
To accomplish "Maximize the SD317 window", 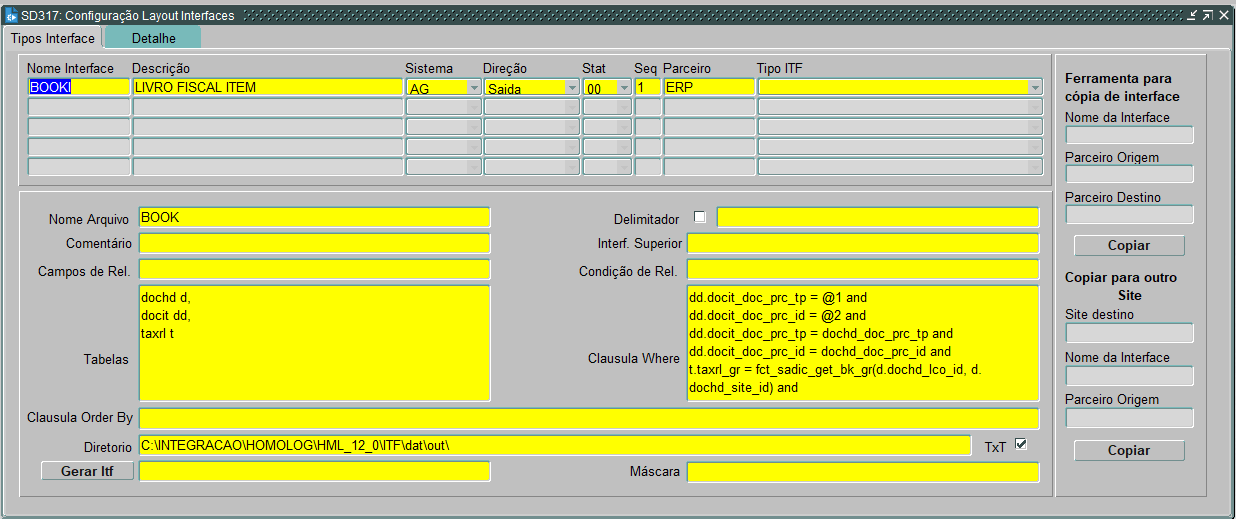I will [x=1207, y=15].
